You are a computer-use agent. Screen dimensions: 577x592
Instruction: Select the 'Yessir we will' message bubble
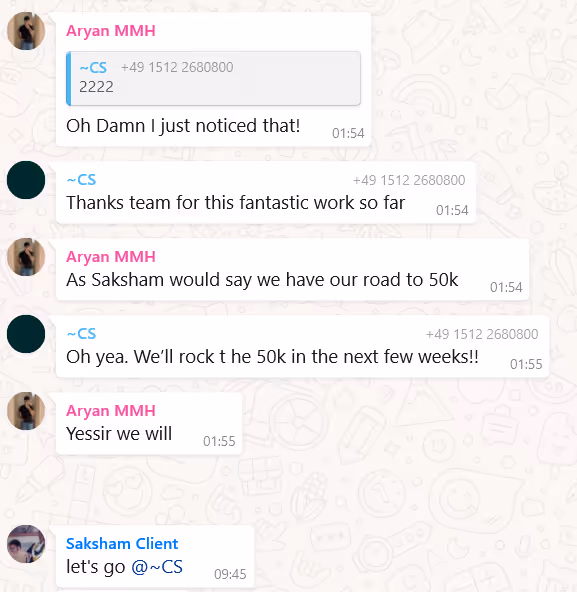[x=149, y=423]
